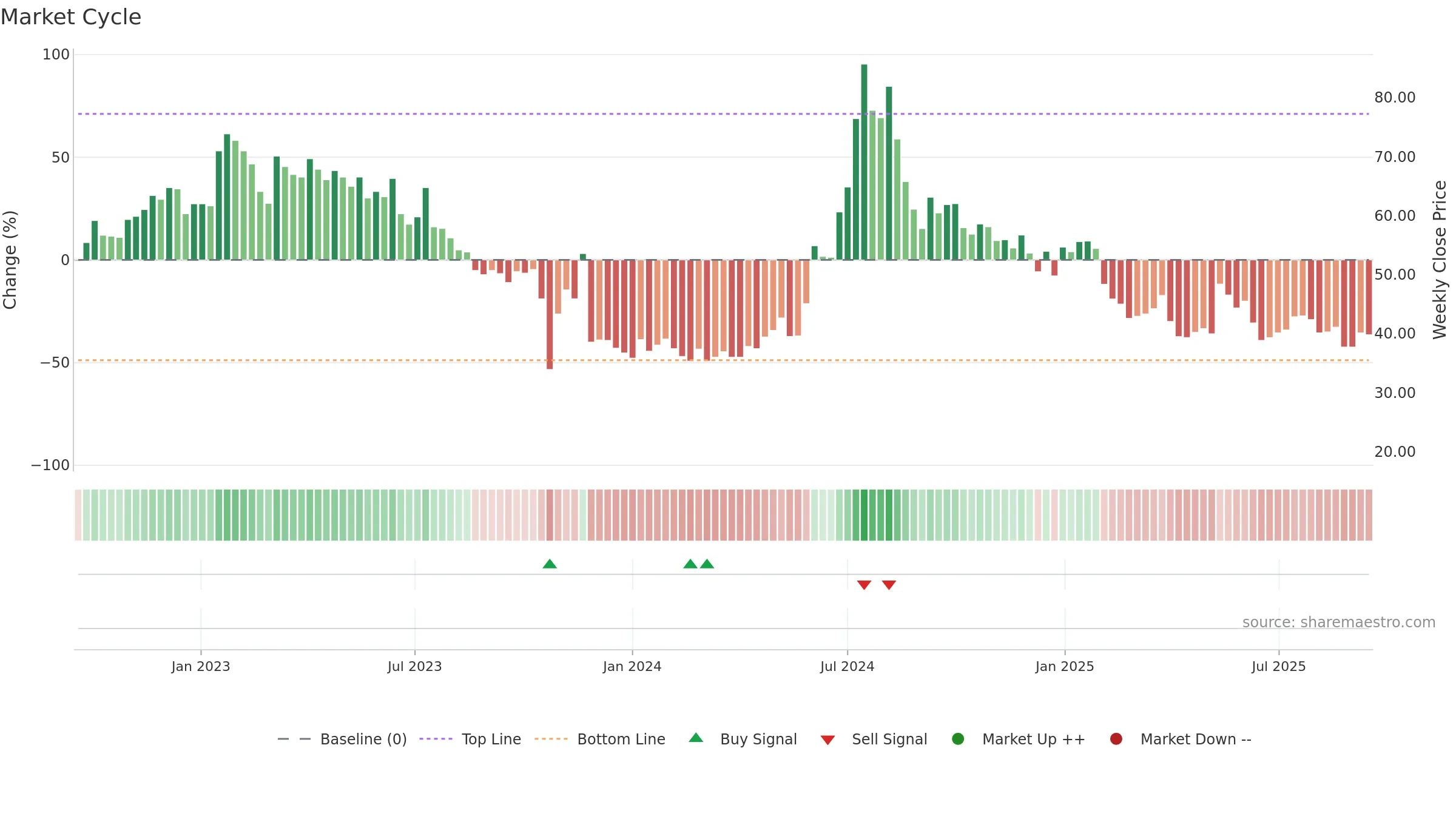
Task: Toggle the Sell Signal legend entry
Action: (874, 739)
